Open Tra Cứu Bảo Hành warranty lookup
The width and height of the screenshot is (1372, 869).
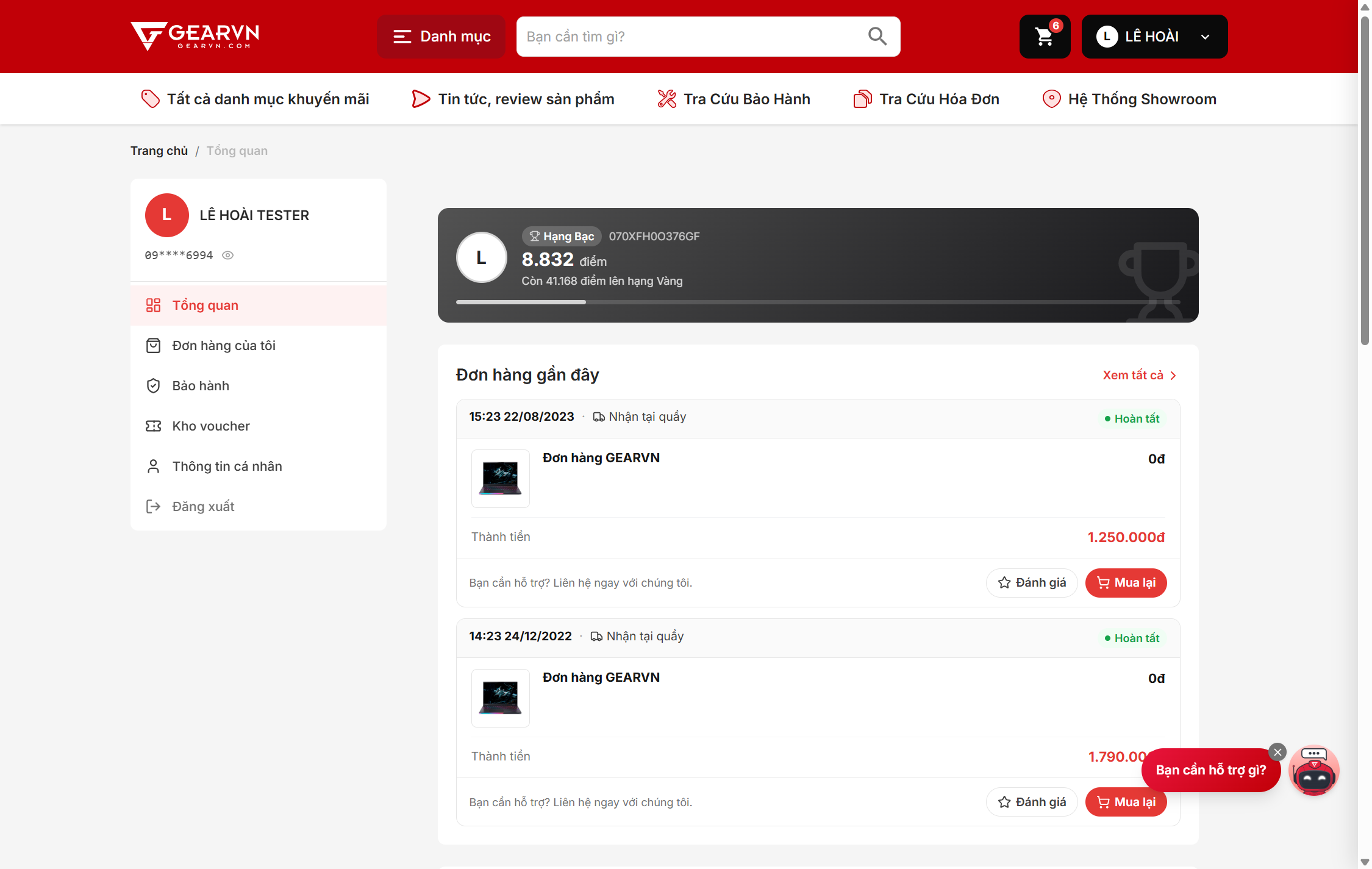pyautogui.click(x=734, y=99)
